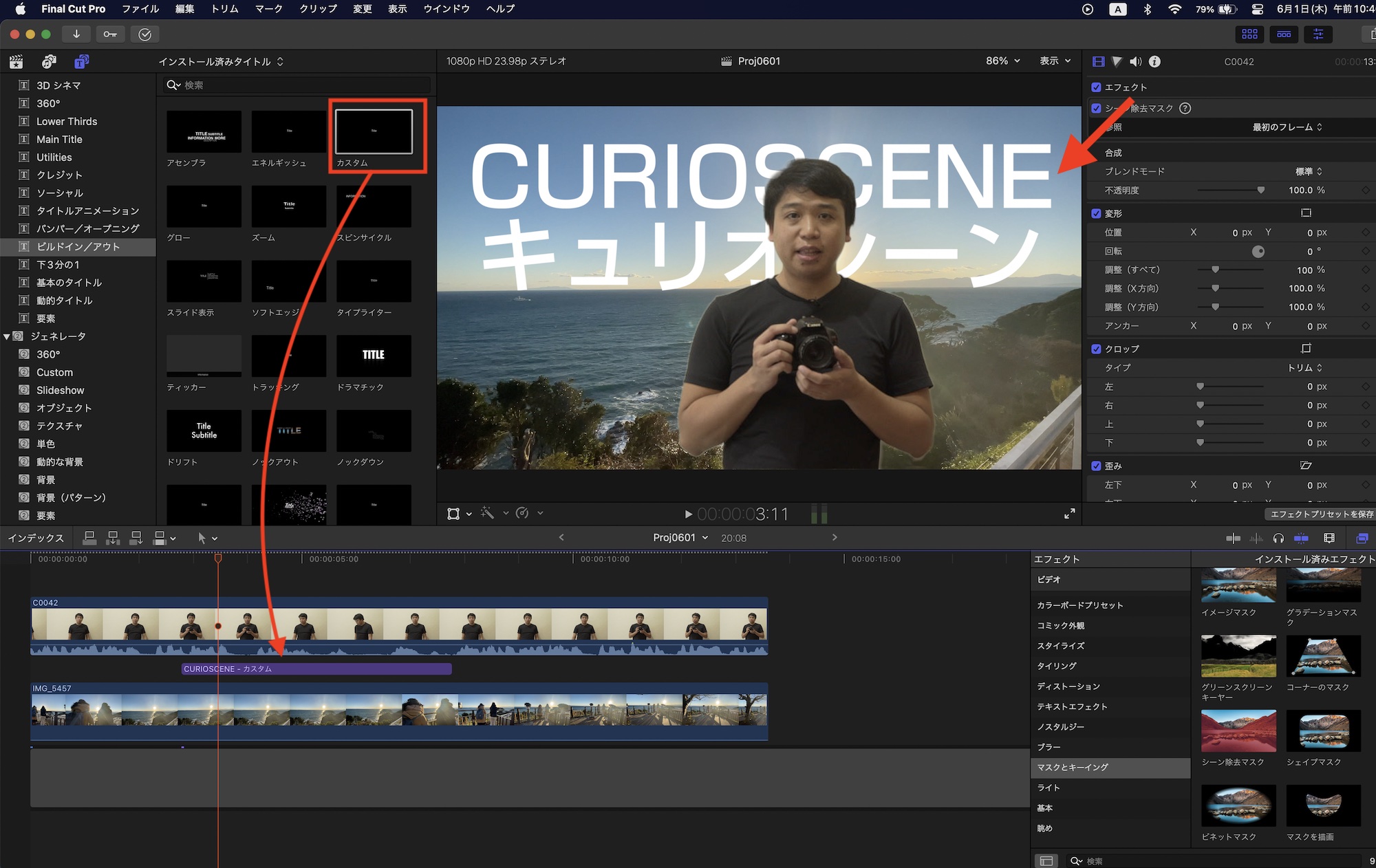Open the ファイル menu
This screenshot has height=868, width=1376.
[x=140, y=9]
